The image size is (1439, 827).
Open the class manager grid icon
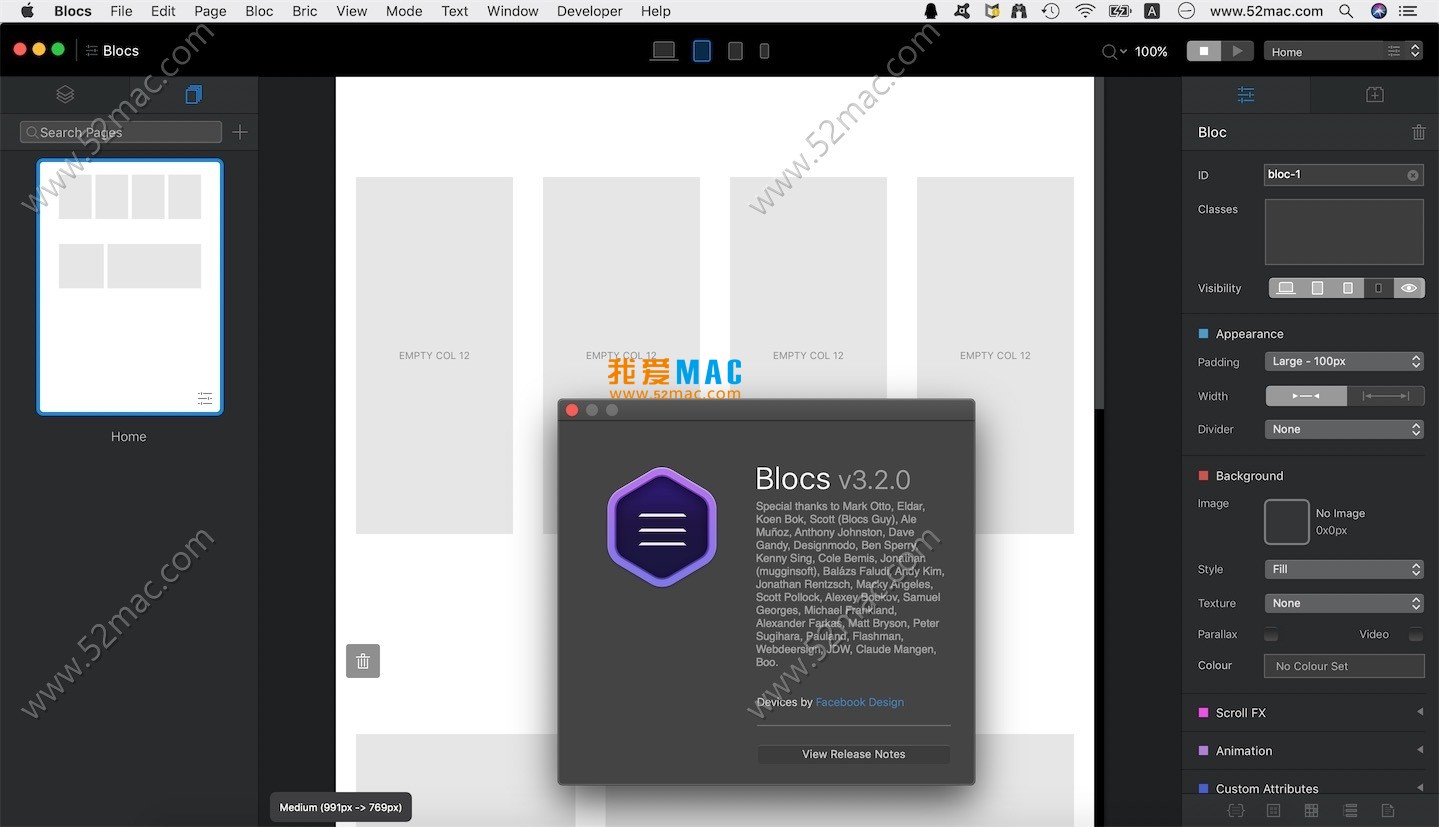1273,811
